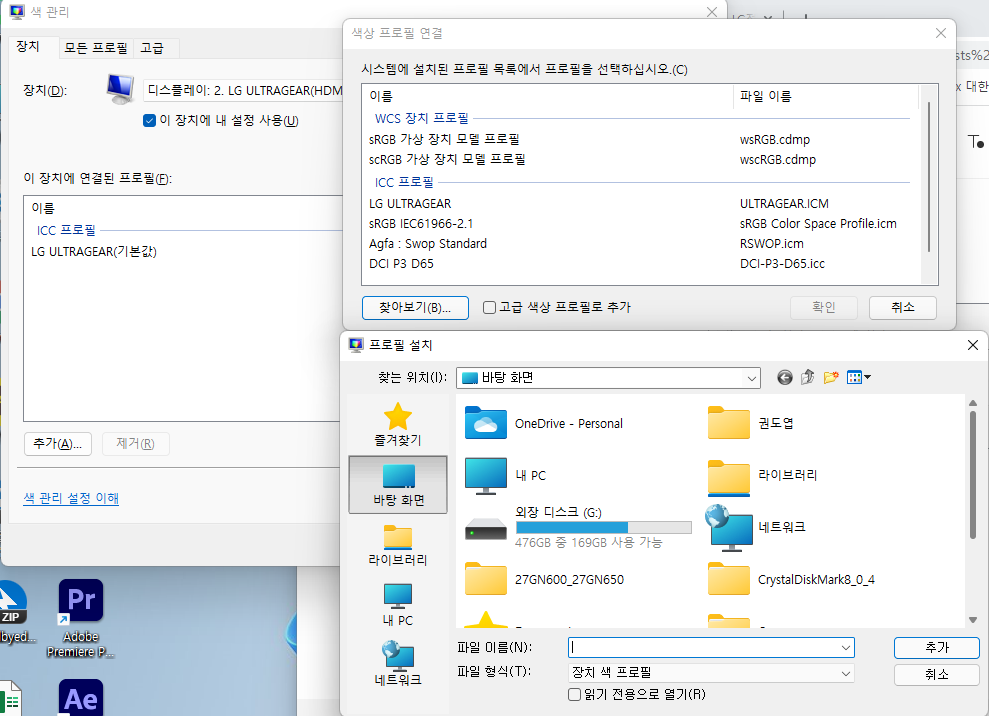Select Agfa : Swop Standard profile
989x716 pixels.
coord(640,244)
